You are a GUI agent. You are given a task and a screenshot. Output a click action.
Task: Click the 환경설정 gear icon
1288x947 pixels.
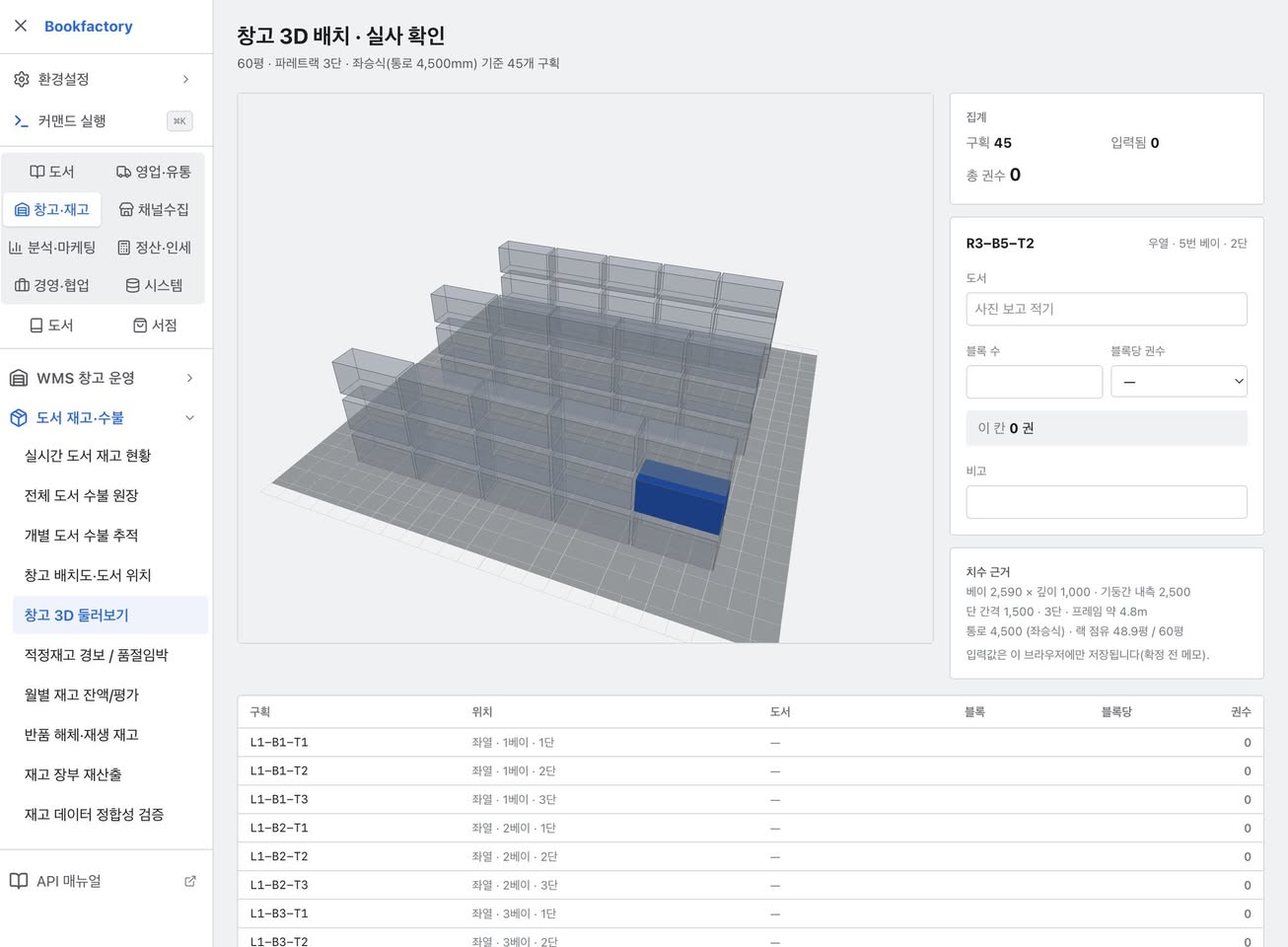click(21, 79)
